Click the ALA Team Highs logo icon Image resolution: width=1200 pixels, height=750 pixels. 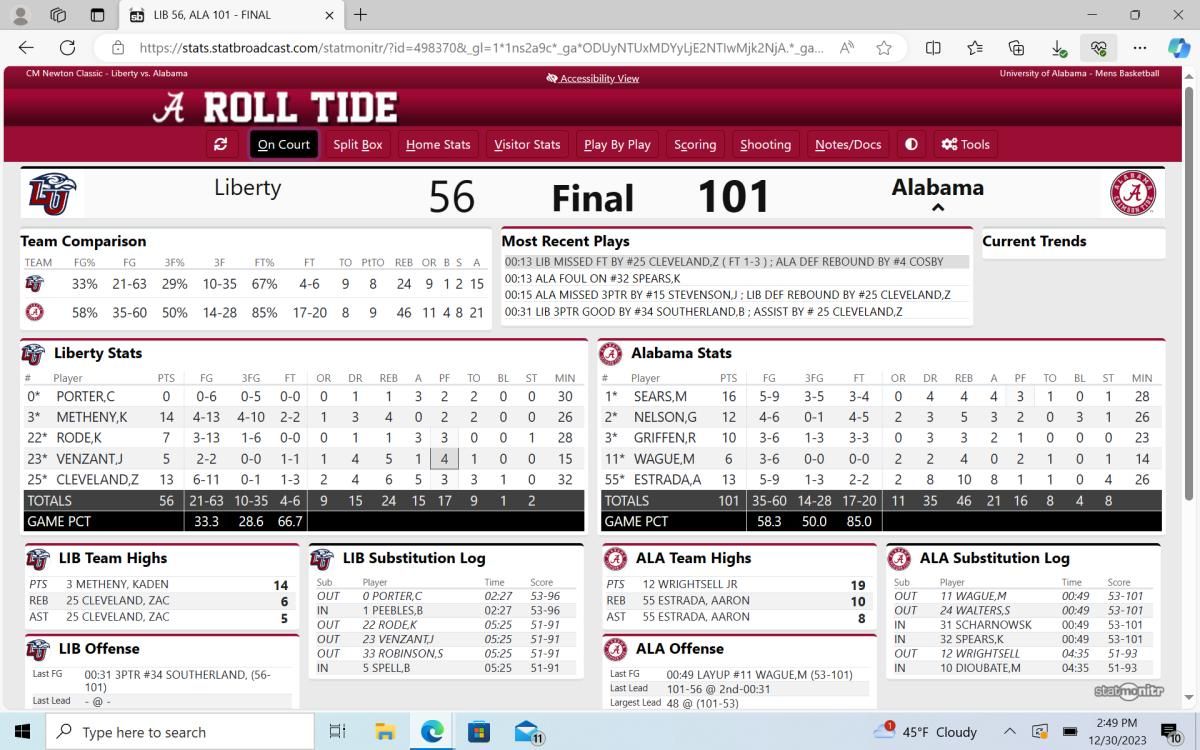pos(616,559)
